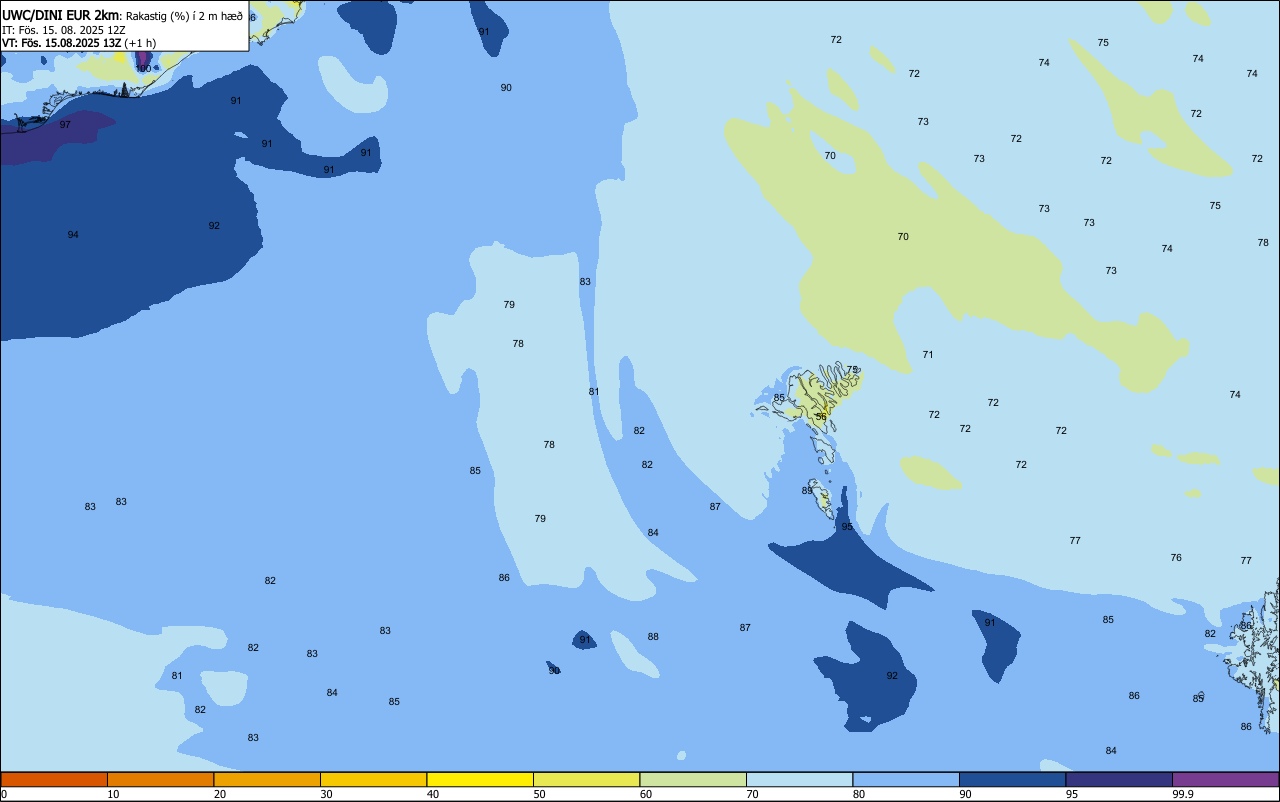Screen dimensions: 1280x802
Task: Click the 'VT: Fös. 15.08.2025 13Z' valid-time line
Action: [61, 43]
